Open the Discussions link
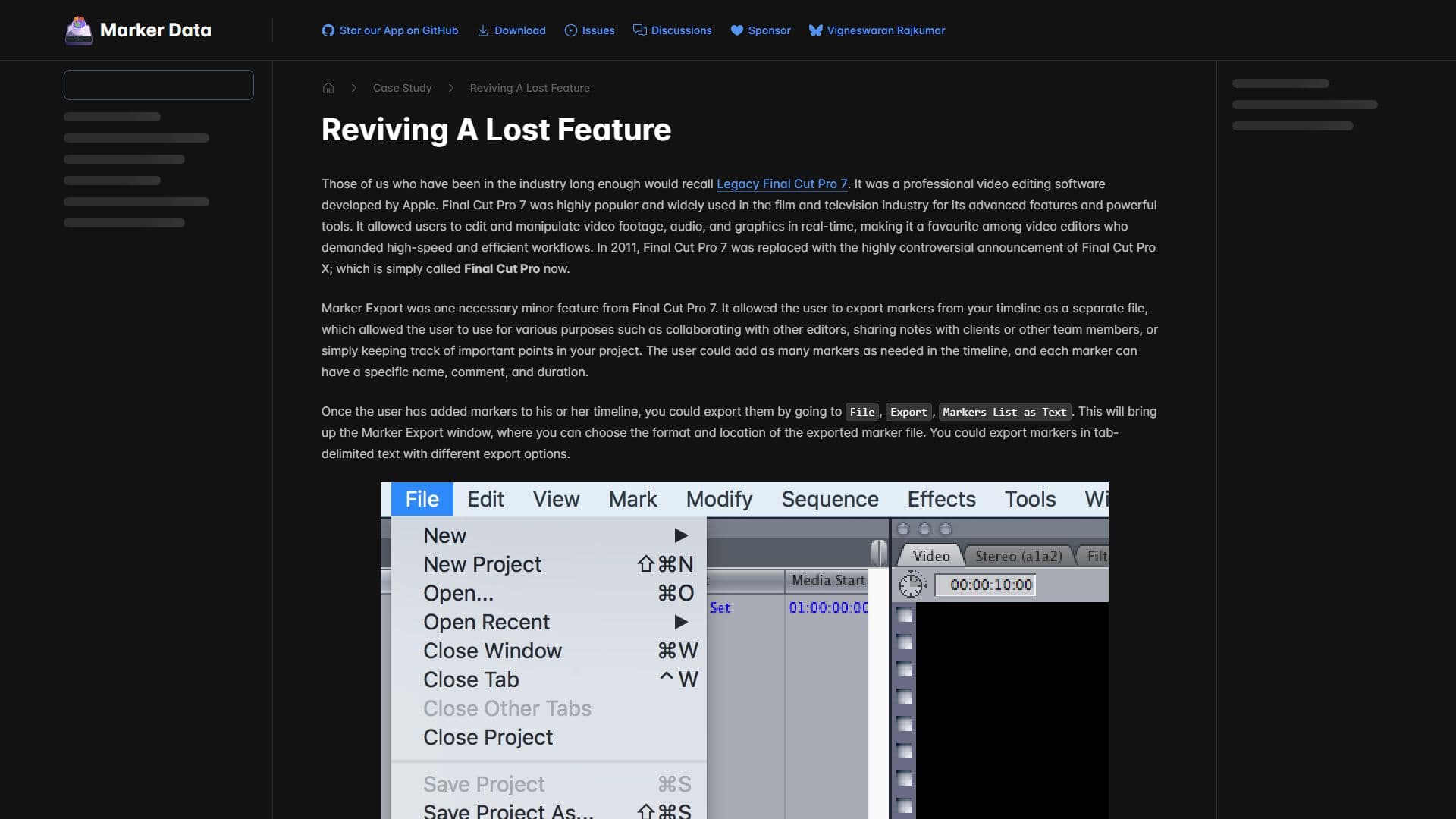 [682, 30]
